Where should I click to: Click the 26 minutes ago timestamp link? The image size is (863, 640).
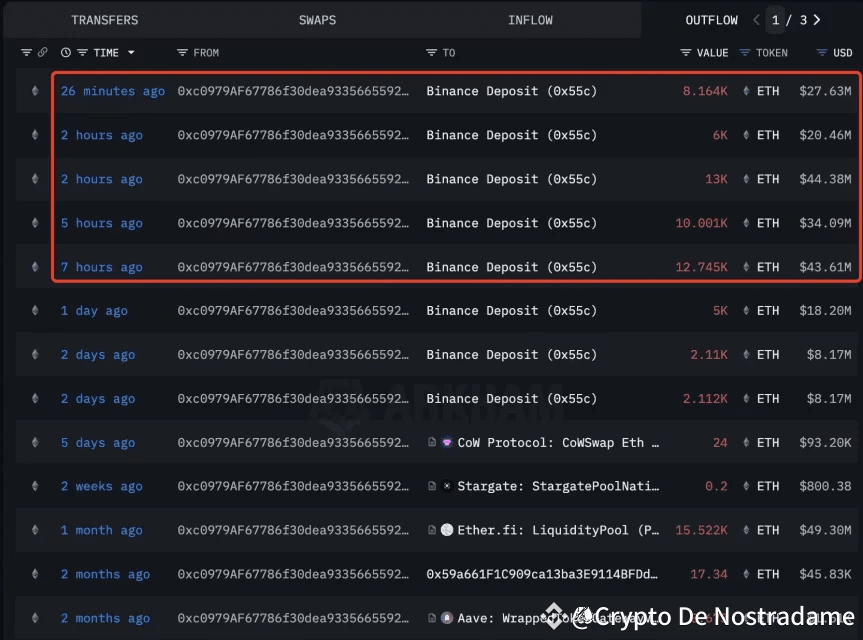pyautogui.click(x=112, y=90)
